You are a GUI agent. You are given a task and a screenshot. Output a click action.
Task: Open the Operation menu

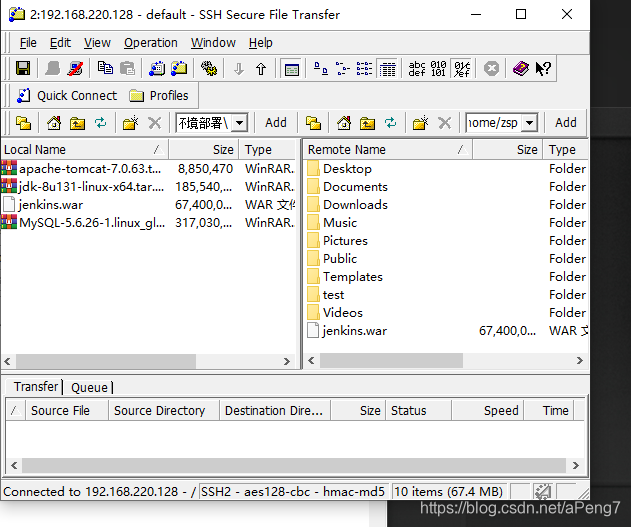[x=151, y=43]
